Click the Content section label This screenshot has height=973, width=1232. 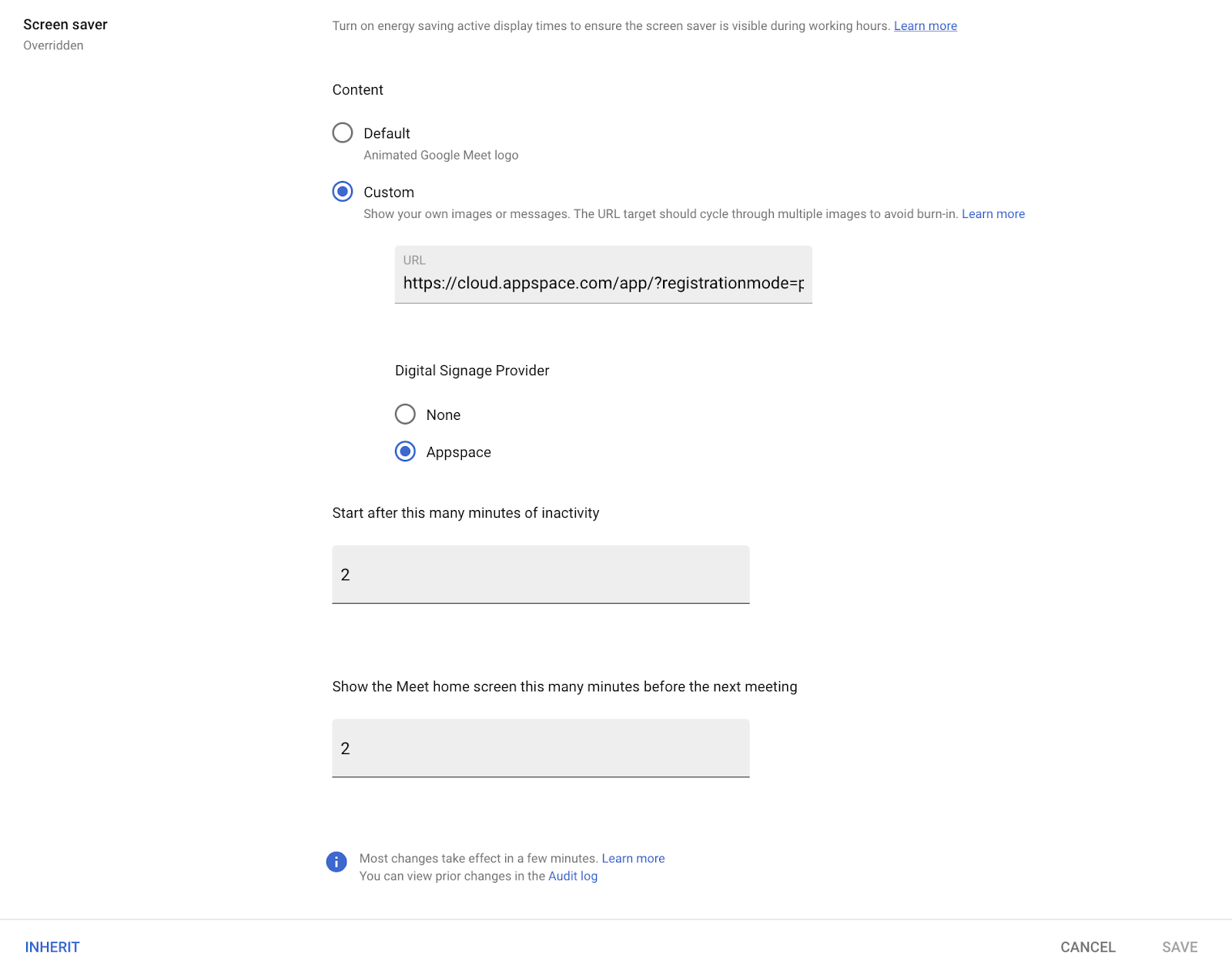(357, 90)
